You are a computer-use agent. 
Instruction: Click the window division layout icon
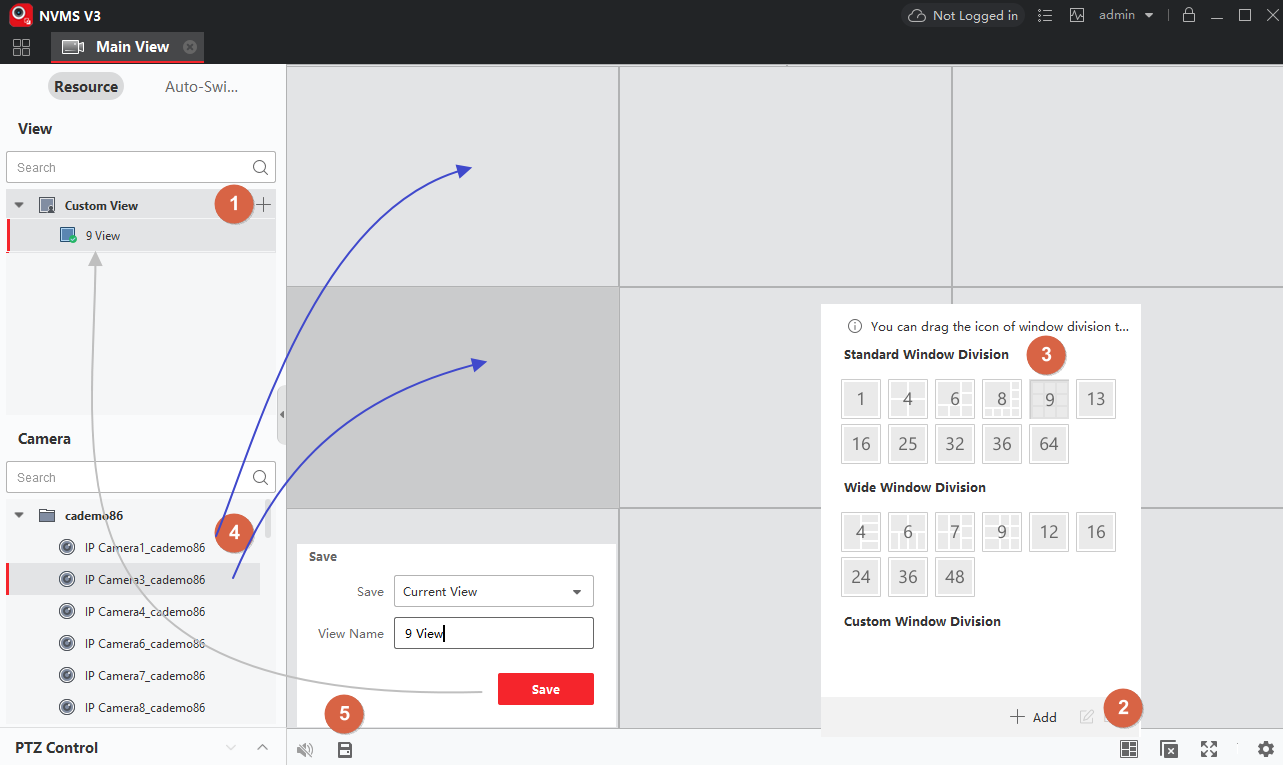coord(1129,749)
